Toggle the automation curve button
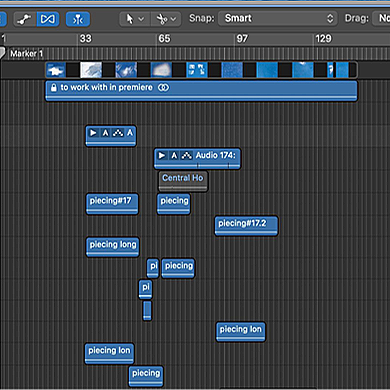The width and height of the screenshot is (390, 390). pos(25,19)
